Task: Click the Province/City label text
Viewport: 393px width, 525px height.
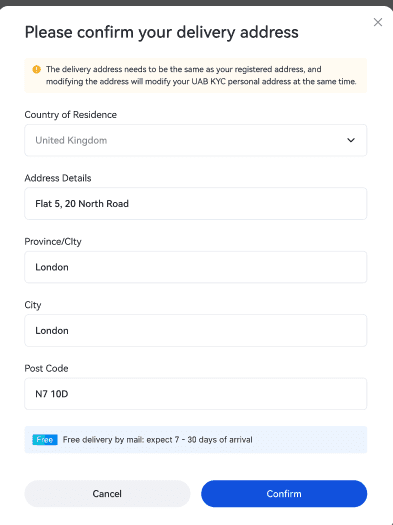Action: pyautogui.click(x=53, y=241)
